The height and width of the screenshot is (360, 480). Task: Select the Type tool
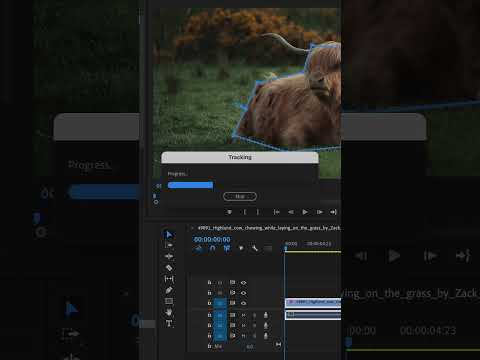169,323
